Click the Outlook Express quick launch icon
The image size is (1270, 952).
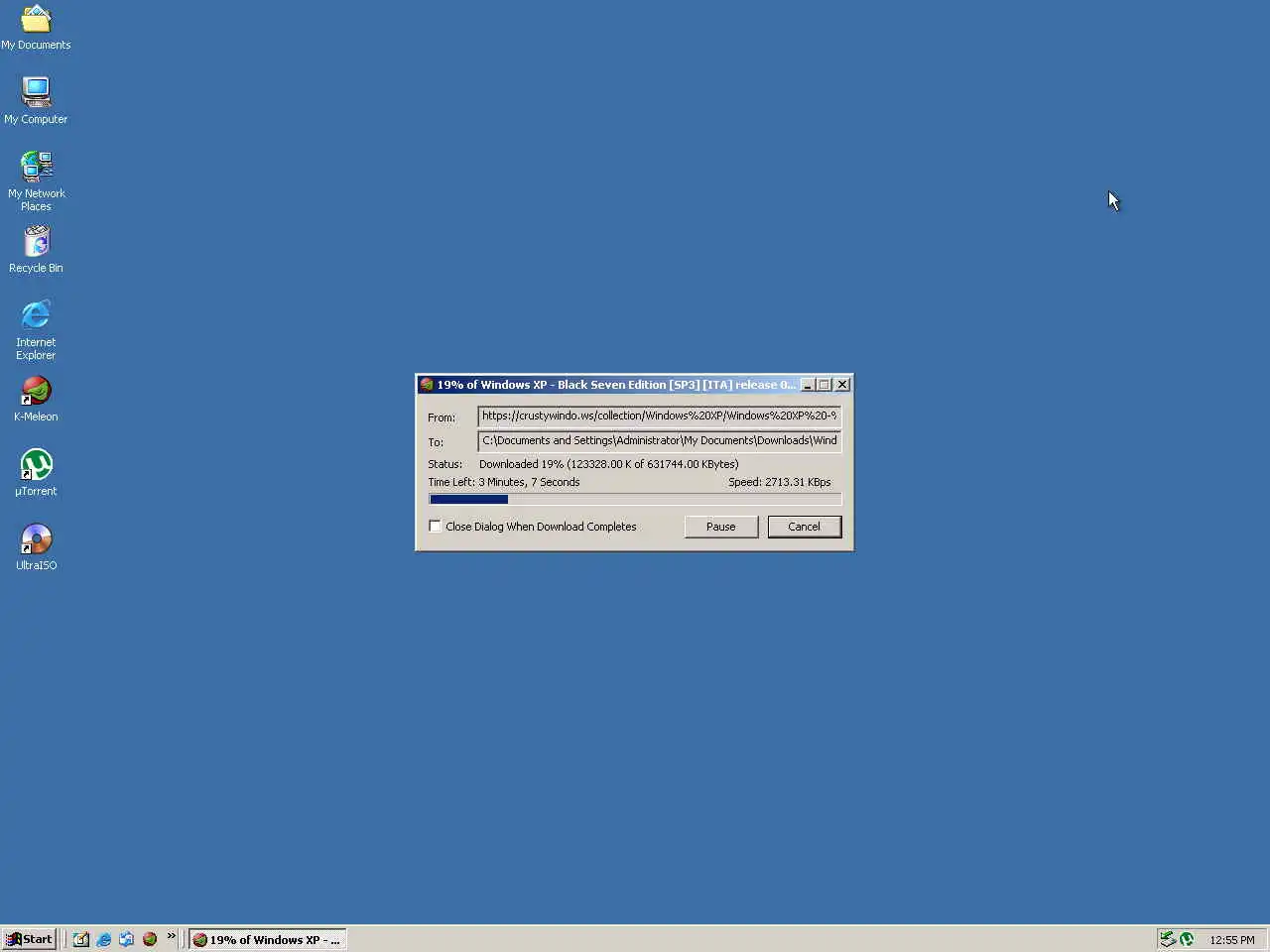click(x=127, y=939)
